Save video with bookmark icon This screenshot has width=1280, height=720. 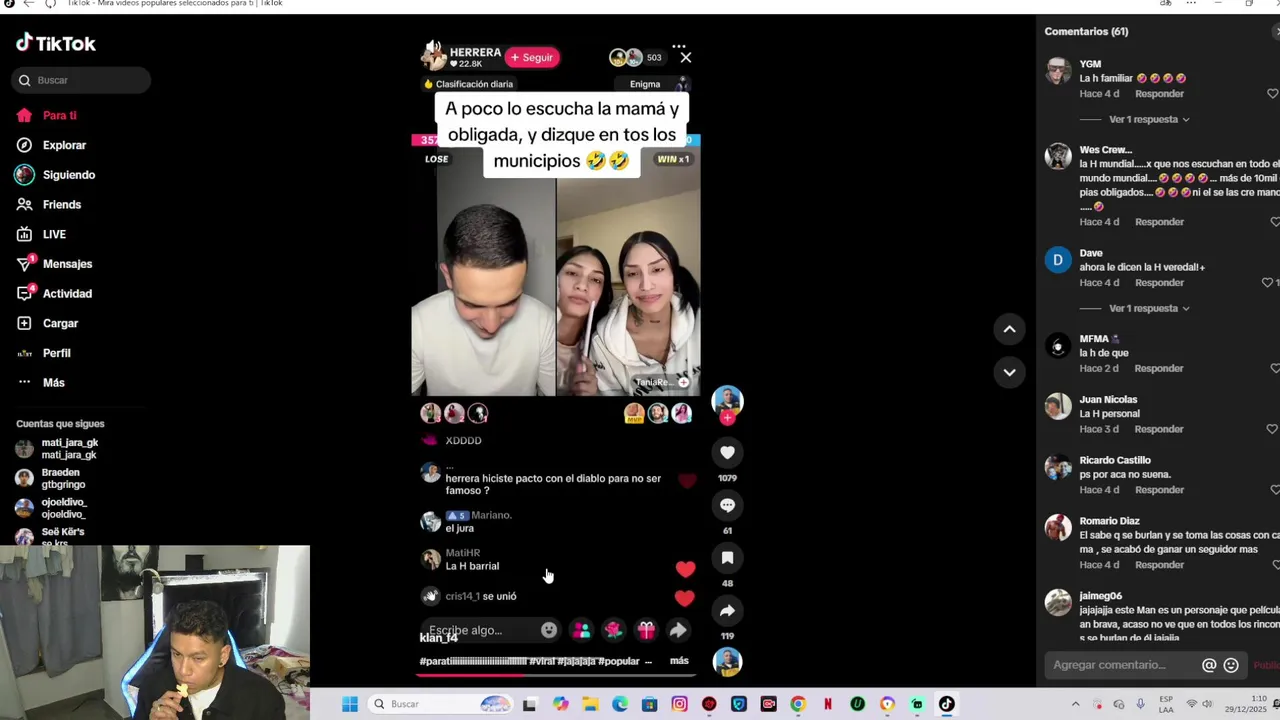(x=727, y=558)
